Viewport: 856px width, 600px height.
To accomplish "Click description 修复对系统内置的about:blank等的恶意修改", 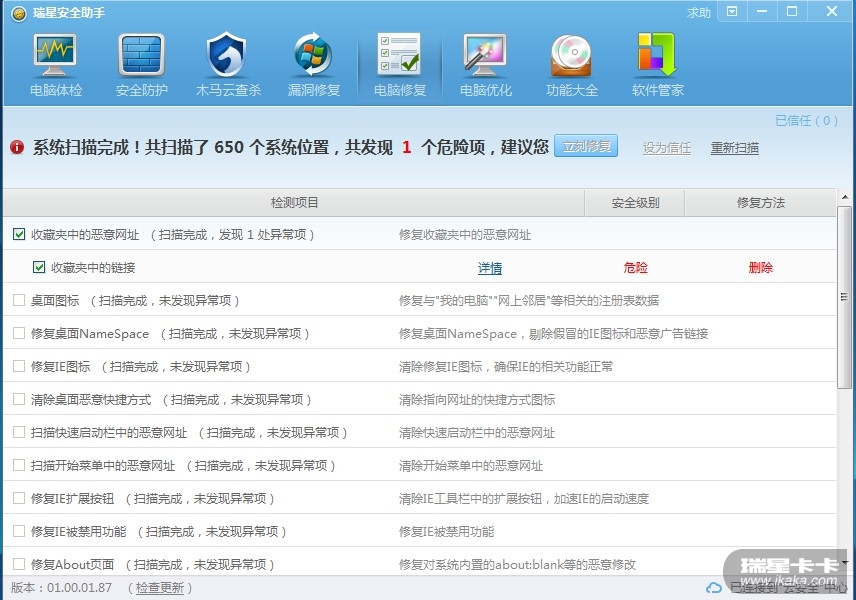I will 517,565.
